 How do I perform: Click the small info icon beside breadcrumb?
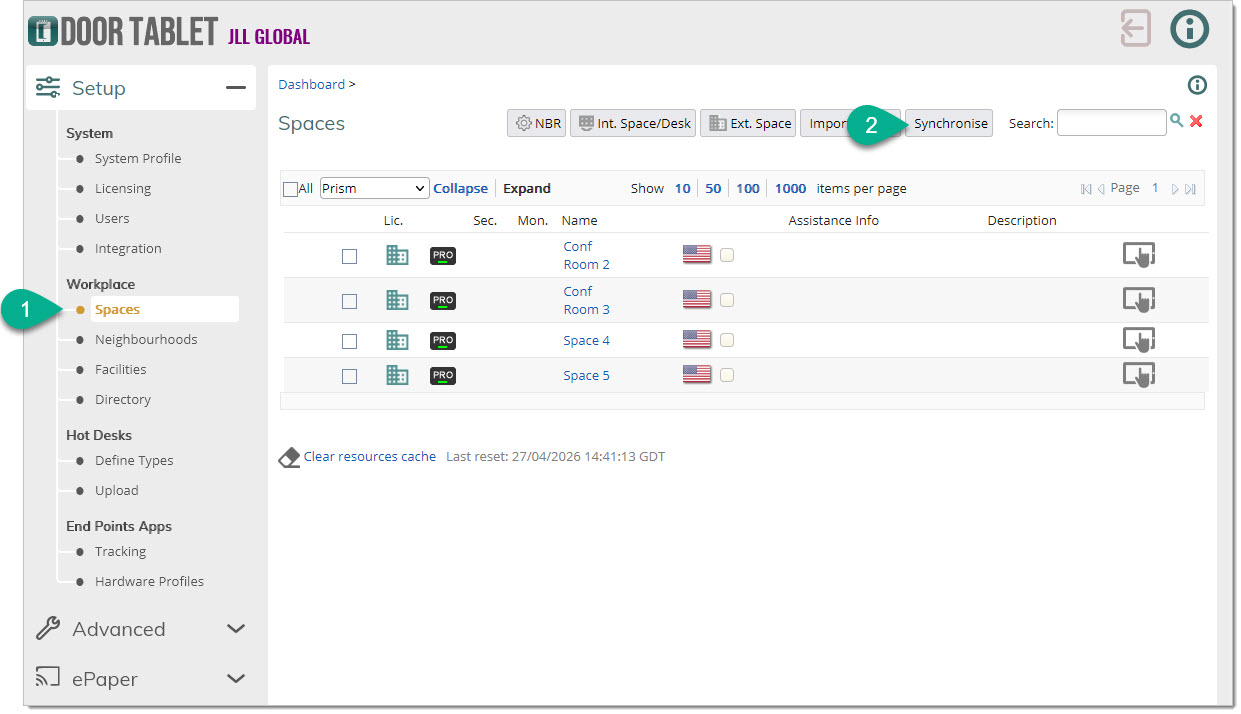click(x=1196, y=85)
